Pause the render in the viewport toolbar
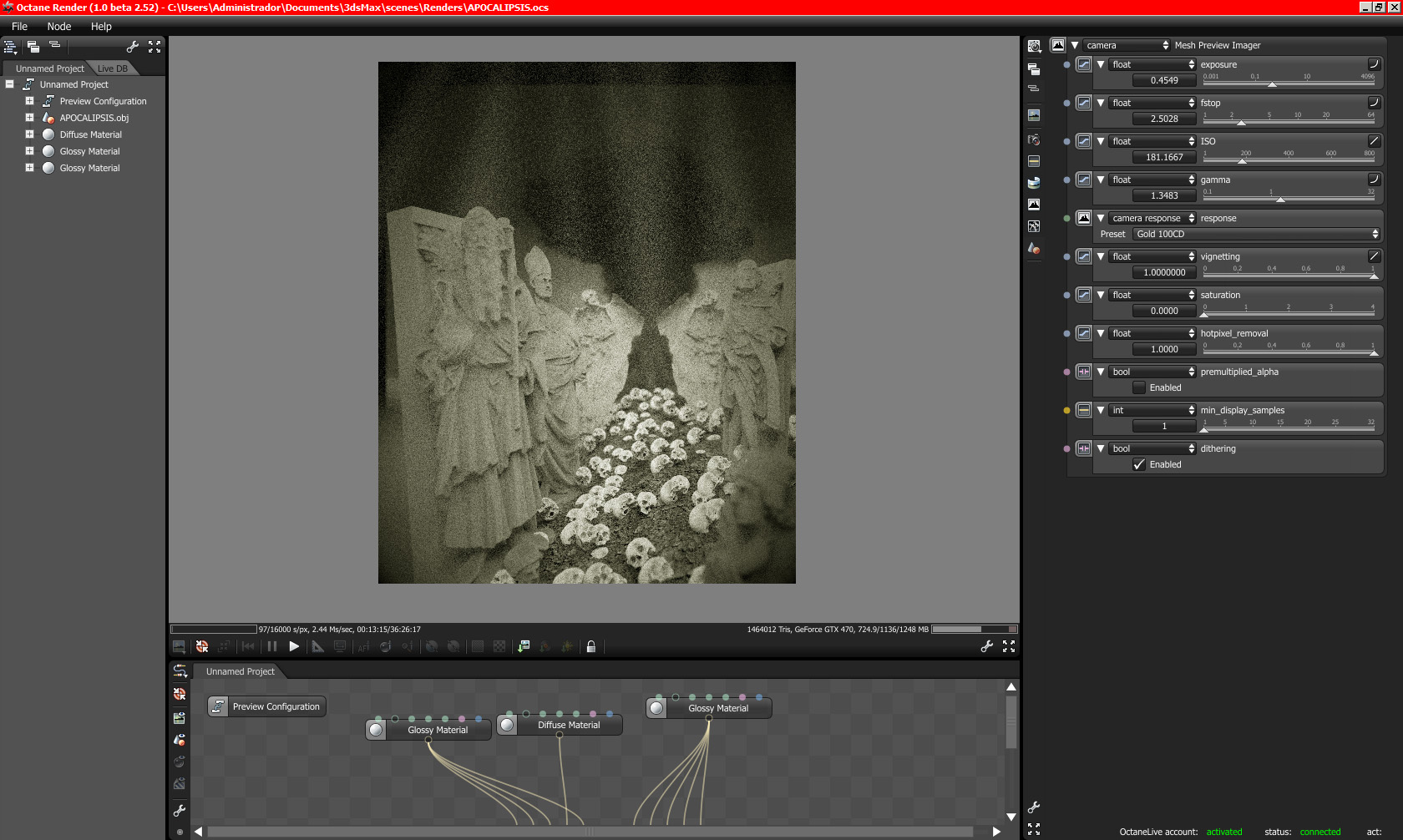The height and width of the screenshot is (840, 1403). [x=272, y=646]
